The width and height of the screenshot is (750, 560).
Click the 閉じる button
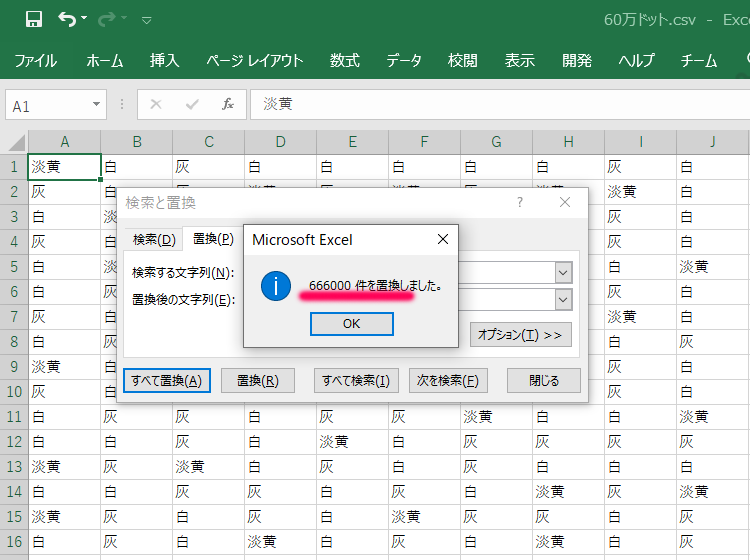pyautogui.click(x=544, y=381)
